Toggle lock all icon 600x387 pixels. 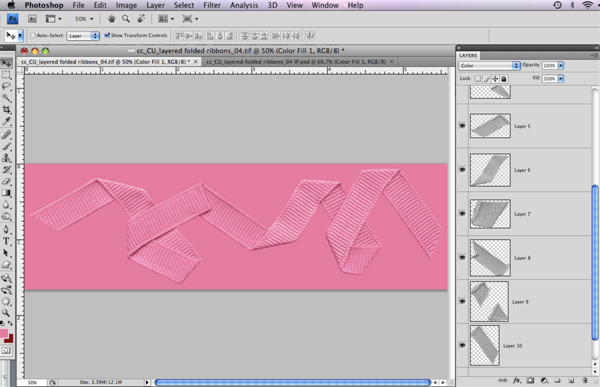(504, 79)
